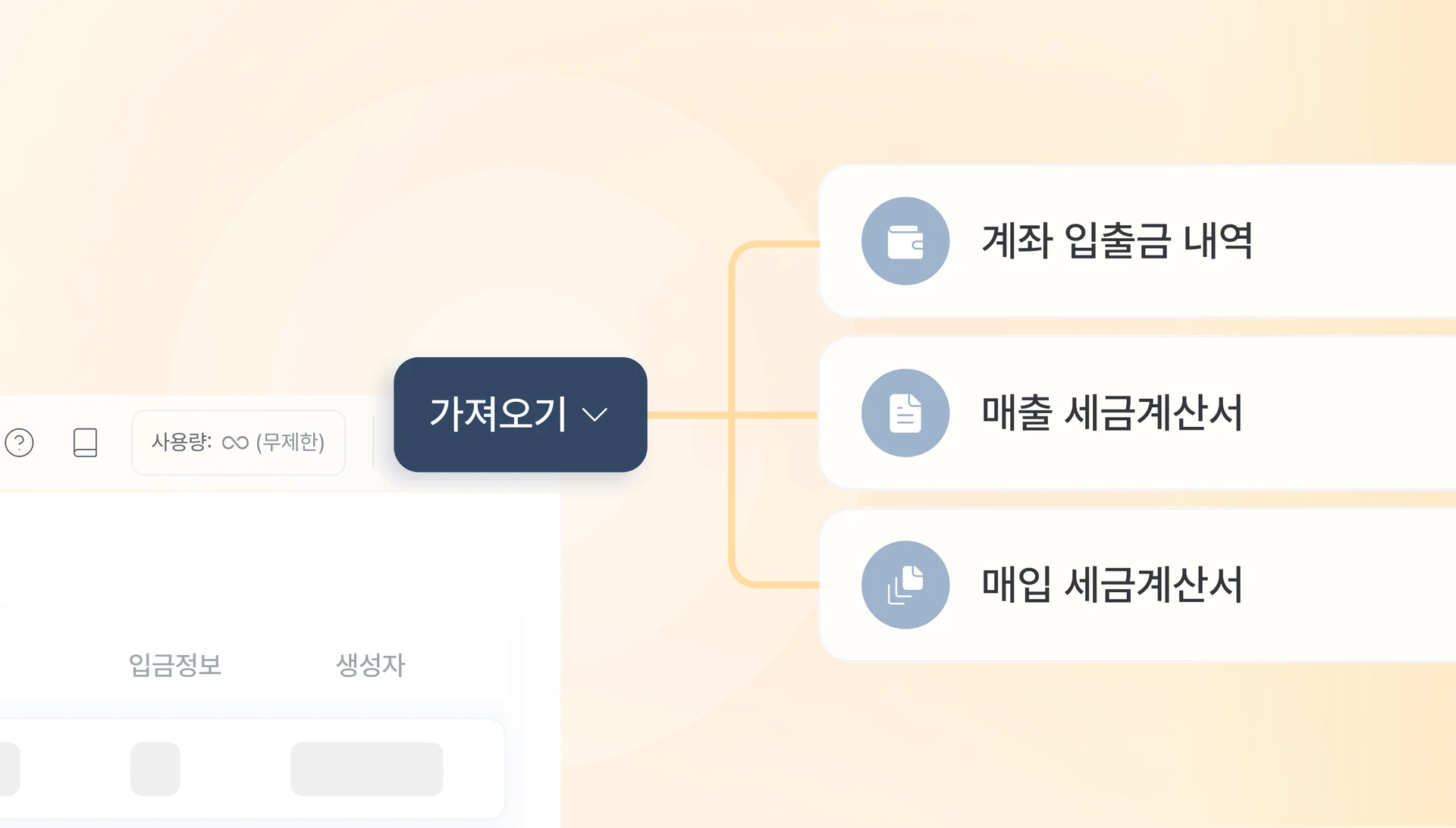
Task: Open the import options via the down arrow
Action: pyautogui.click(x=597, y=414)
